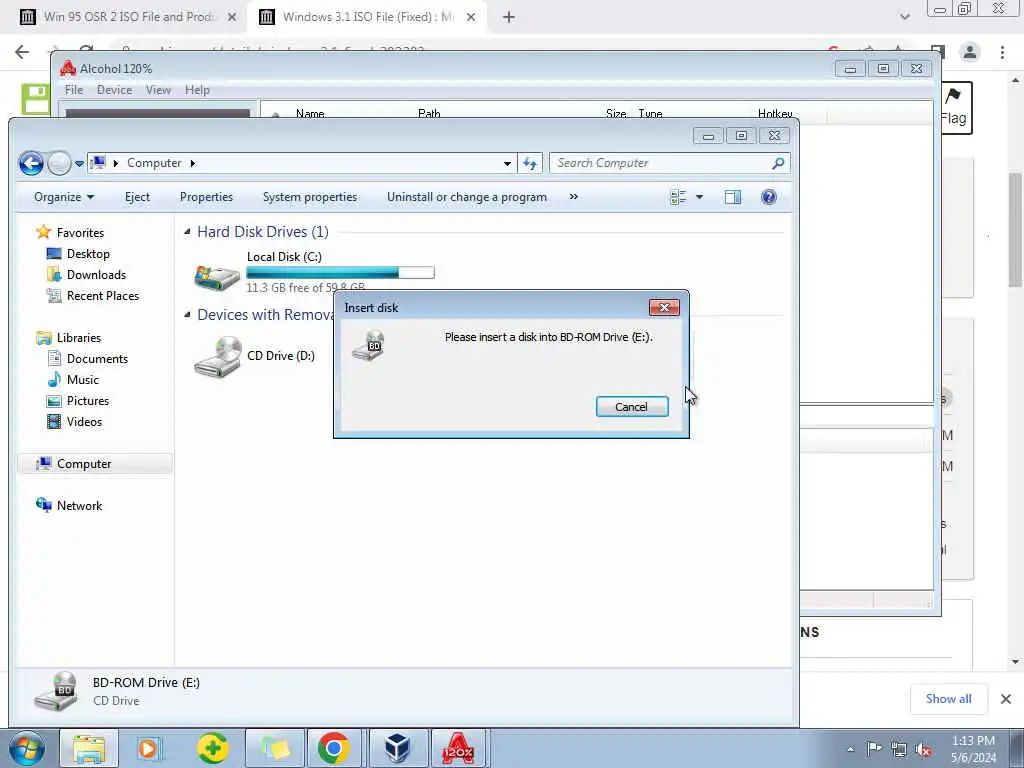The height and width of the screenshot is (768, 1024).
Task: Open Chrome from the taskbar
Action: tap(334, 748)
